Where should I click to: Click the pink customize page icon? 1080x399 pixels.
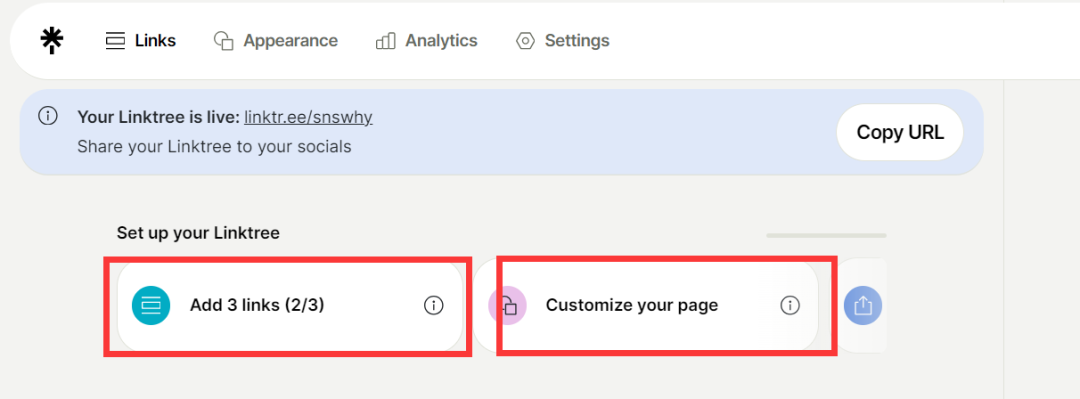tap(508, 305)
